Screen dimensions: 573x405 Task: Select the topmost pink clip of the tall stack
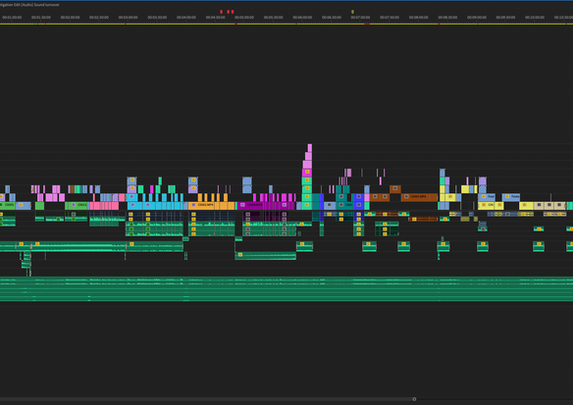[310, 148]
